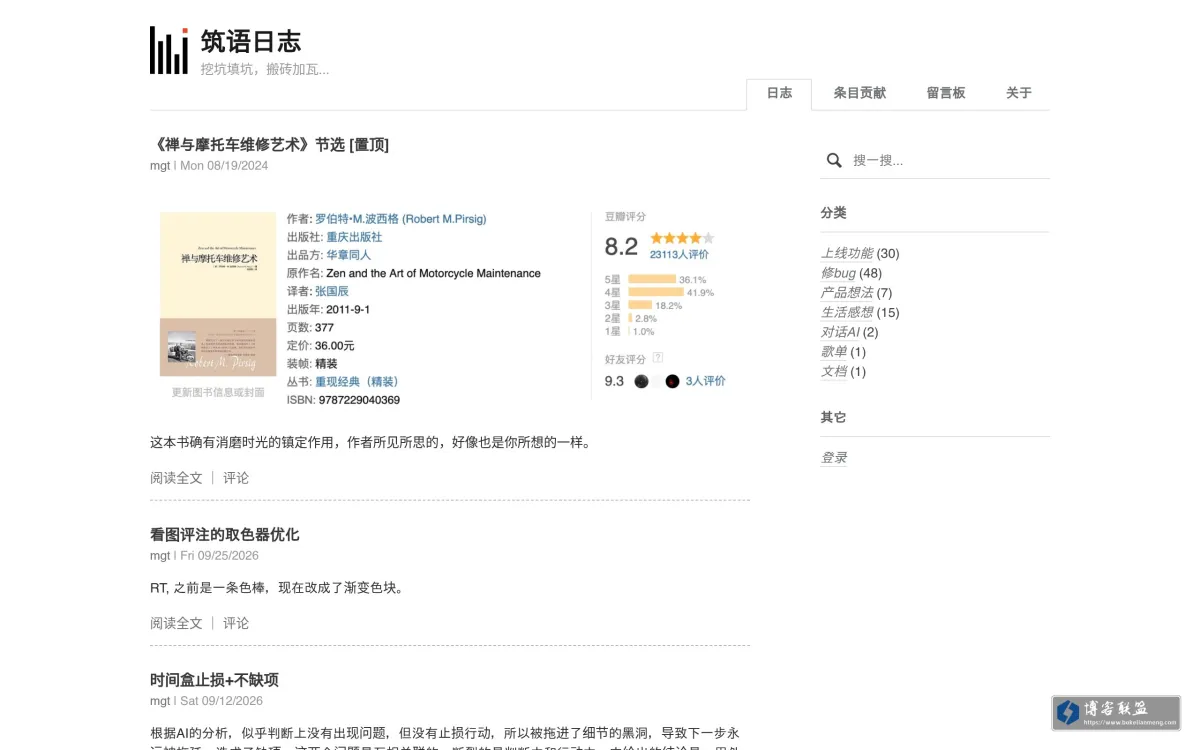The image size is (1200, 750).
Task: Click the book cover thumbnail
Action: (x=218, y=294)
